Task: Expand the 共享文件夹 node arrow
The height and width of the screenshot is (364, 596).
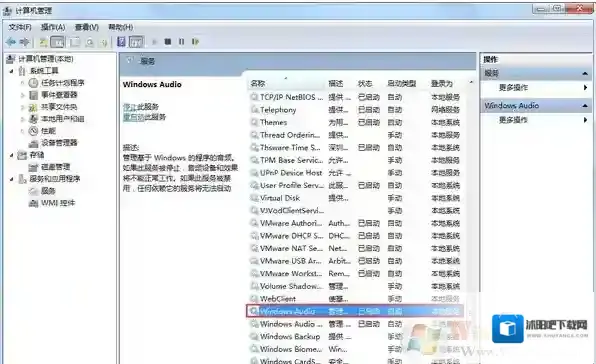Action: [22, 107]
